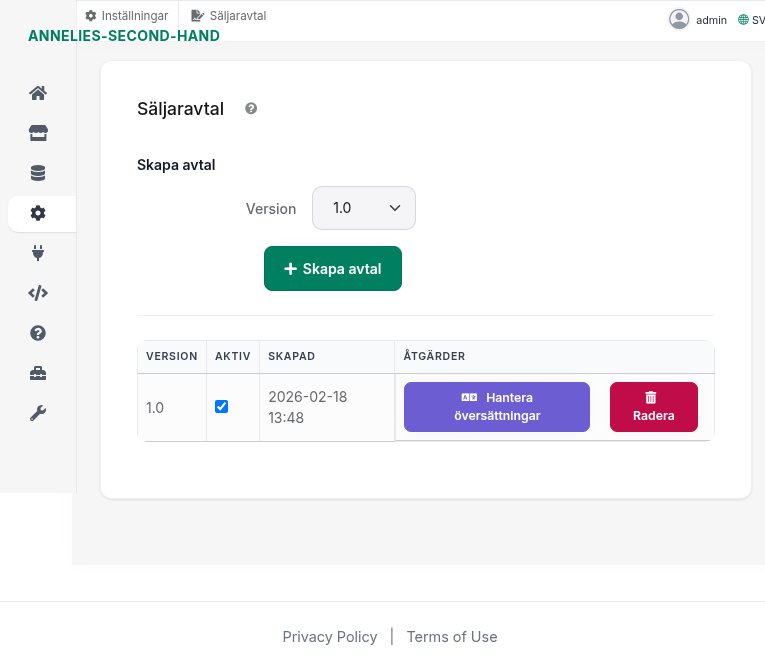Open the database icon in sidebar
This screenshot has height=672, width=765.
pyautogui.click(x=38, y=173)
